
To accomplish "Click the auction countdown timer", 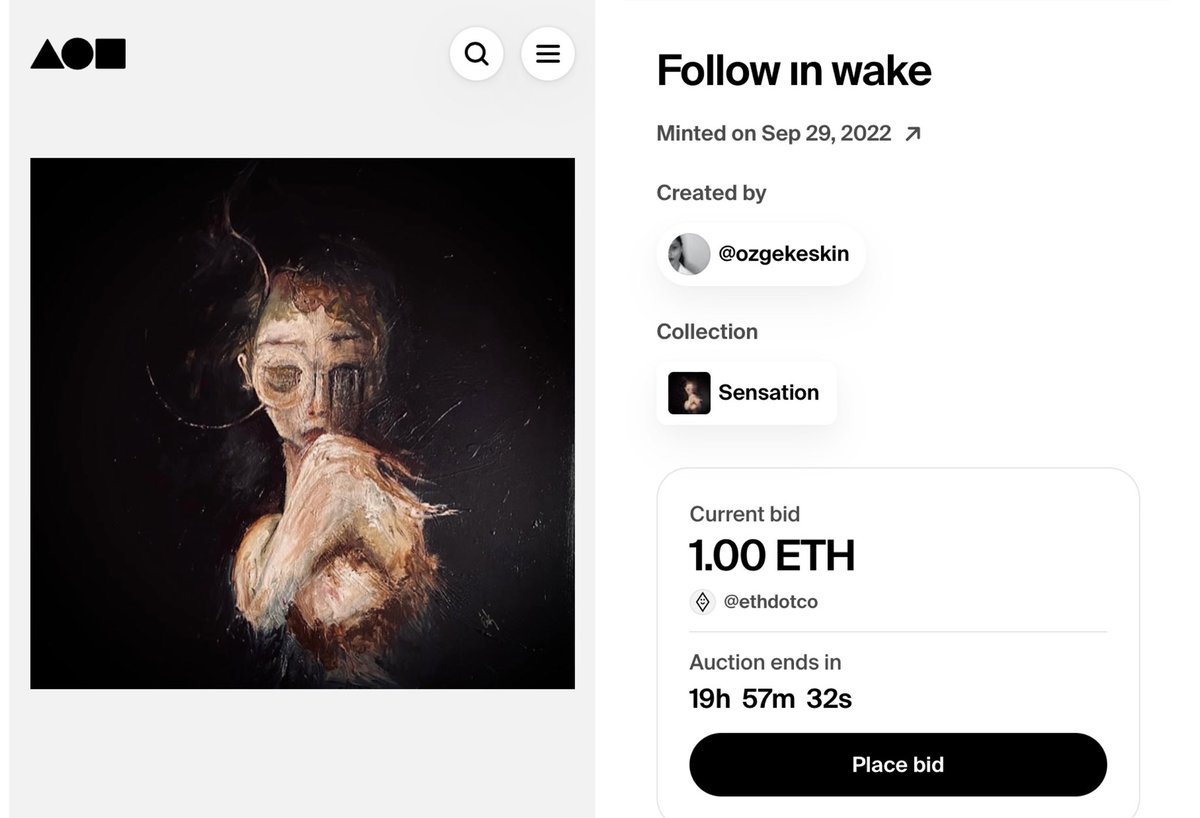I will 770,698.
